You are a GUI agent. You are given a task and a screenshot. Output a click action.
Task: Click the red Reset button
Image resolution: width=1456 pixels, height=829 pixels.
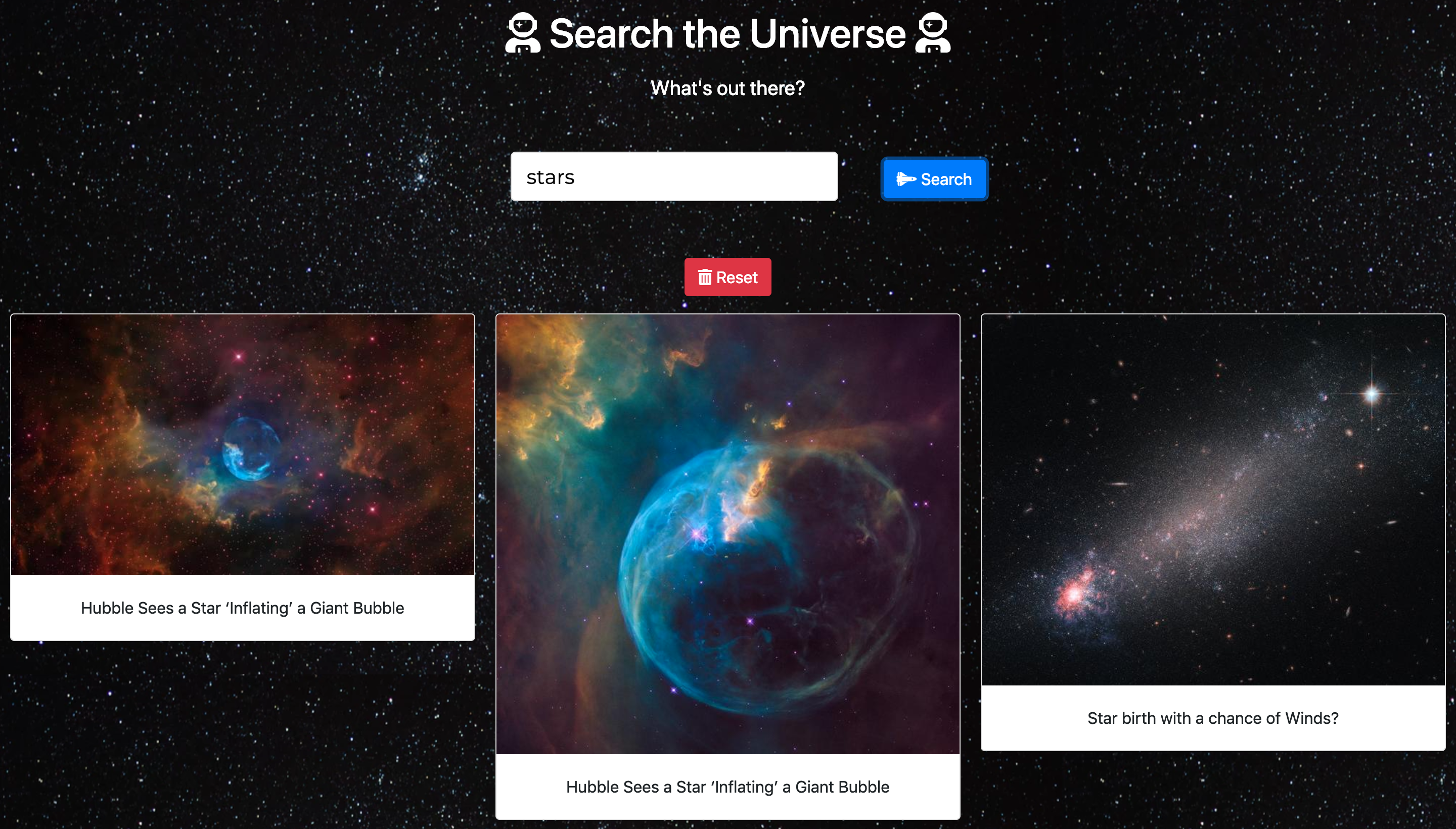coord(727,278)
